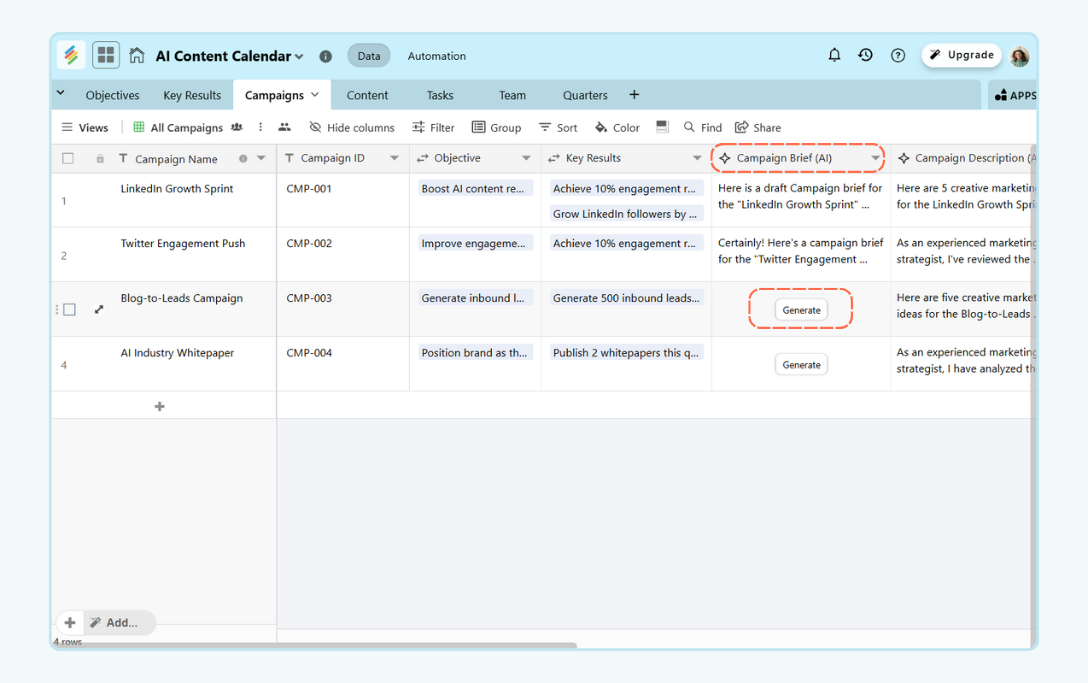Check the Blog-to-Leads Campaign row checkbox
This screenshot has width=1088, height=683.
tap(69, 310)
